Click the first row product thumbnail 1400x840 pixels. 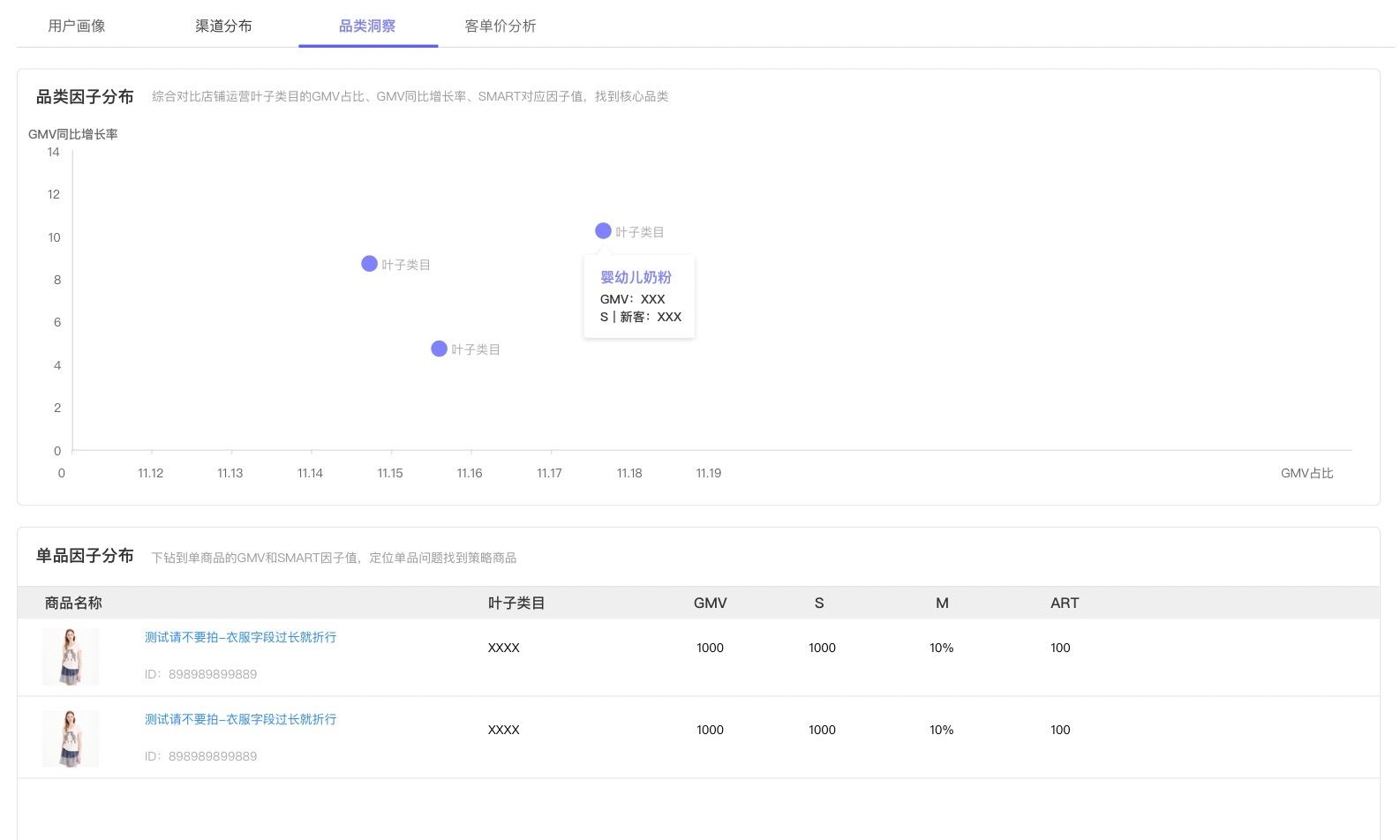(71, 657)
